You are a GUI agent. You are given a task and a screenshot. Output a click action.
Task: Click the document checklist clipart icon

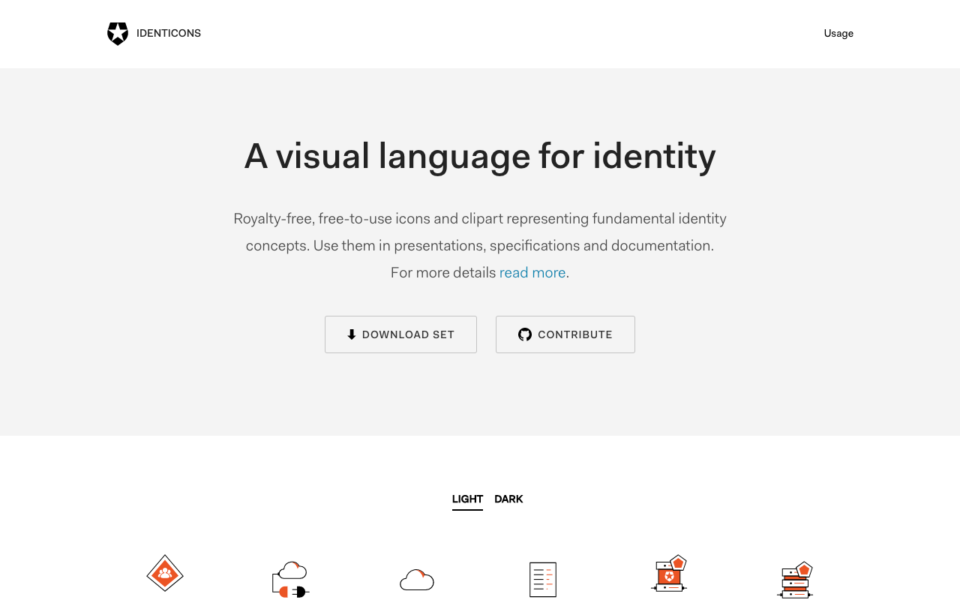tap(543, 577)
